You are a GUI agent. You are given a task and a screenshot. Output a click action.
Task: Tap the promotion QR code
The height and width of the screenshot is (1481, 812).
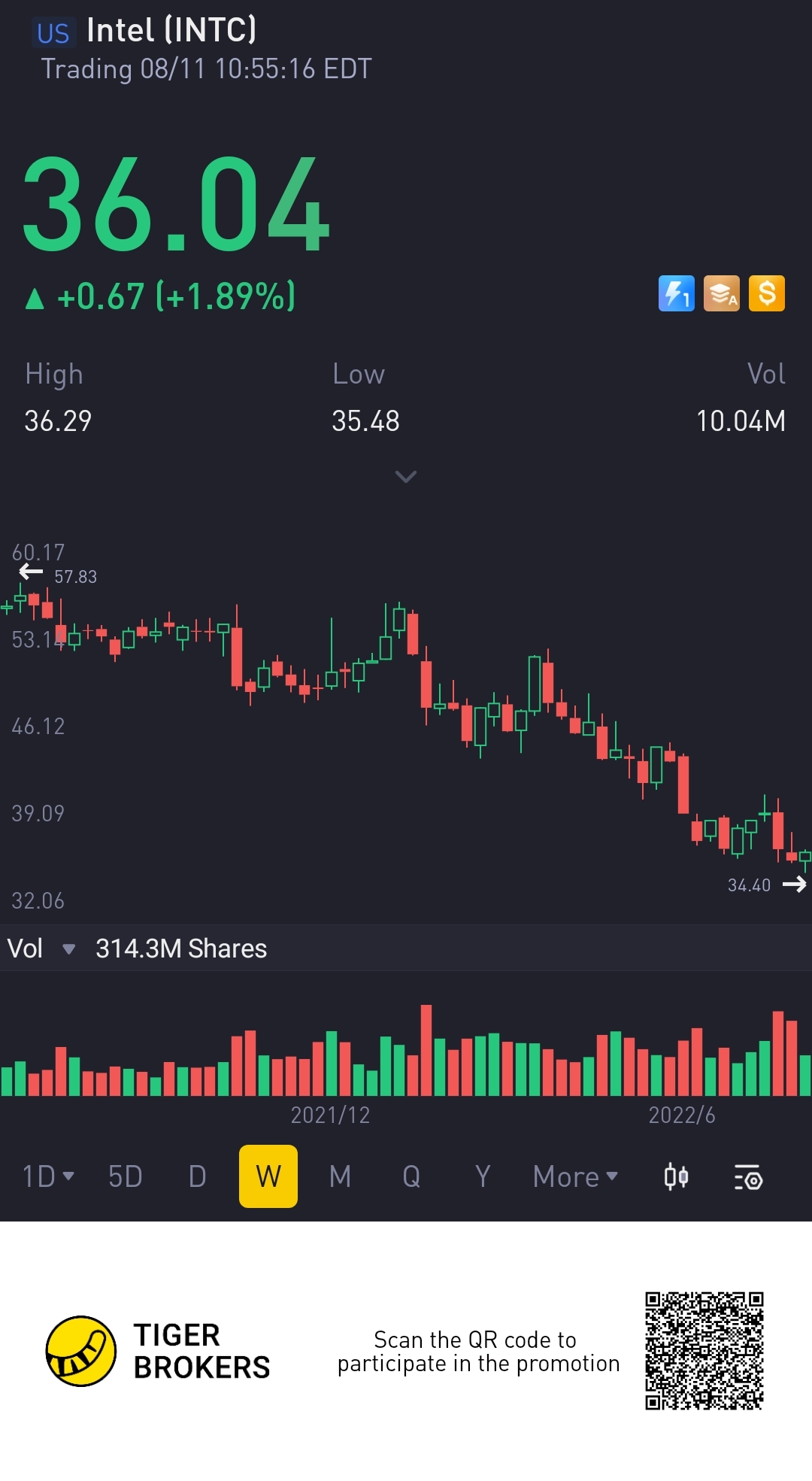704,1351
